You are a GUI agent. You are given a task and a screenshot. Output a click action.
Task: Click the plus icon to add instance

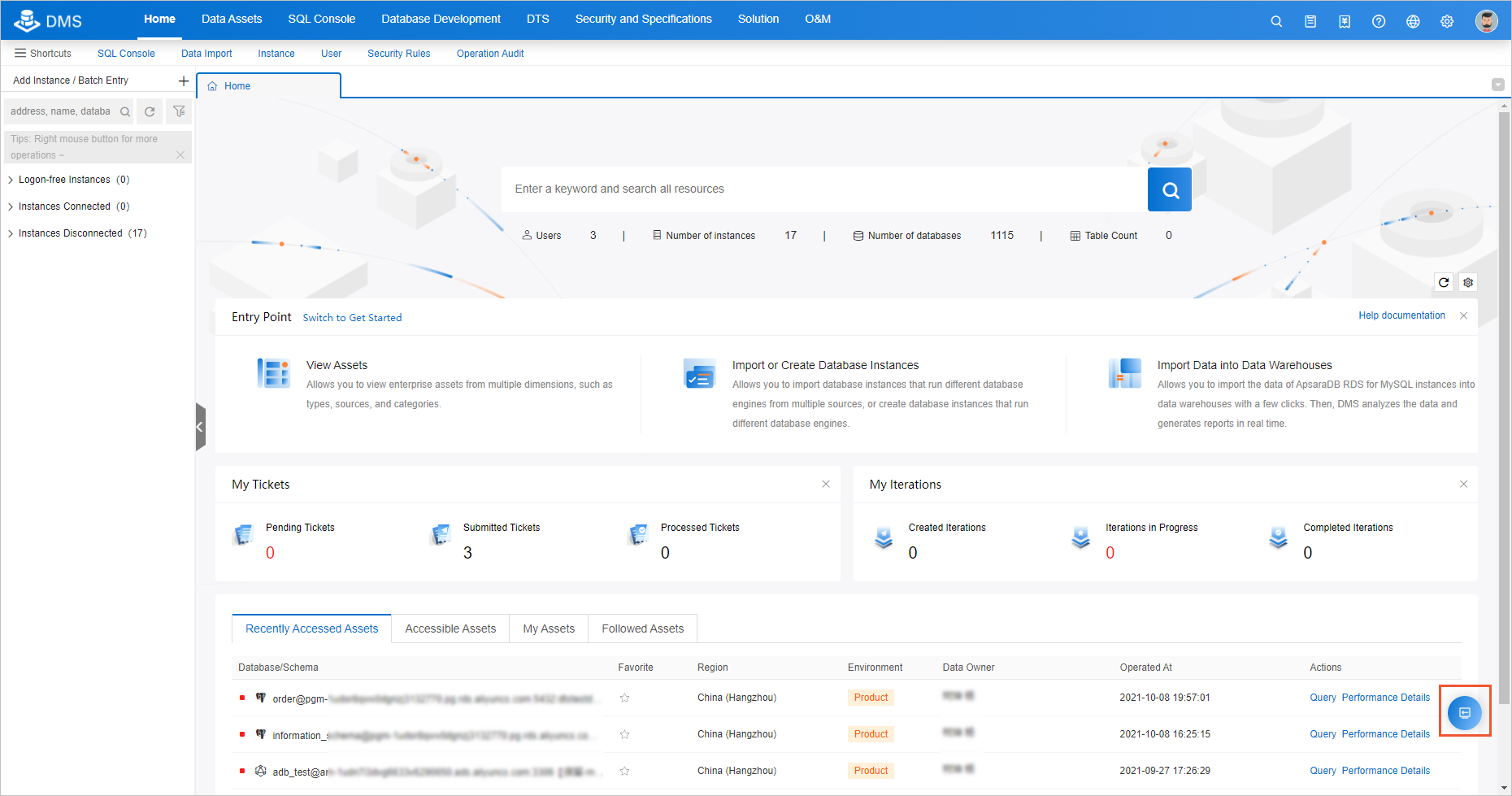pos(184,80)
